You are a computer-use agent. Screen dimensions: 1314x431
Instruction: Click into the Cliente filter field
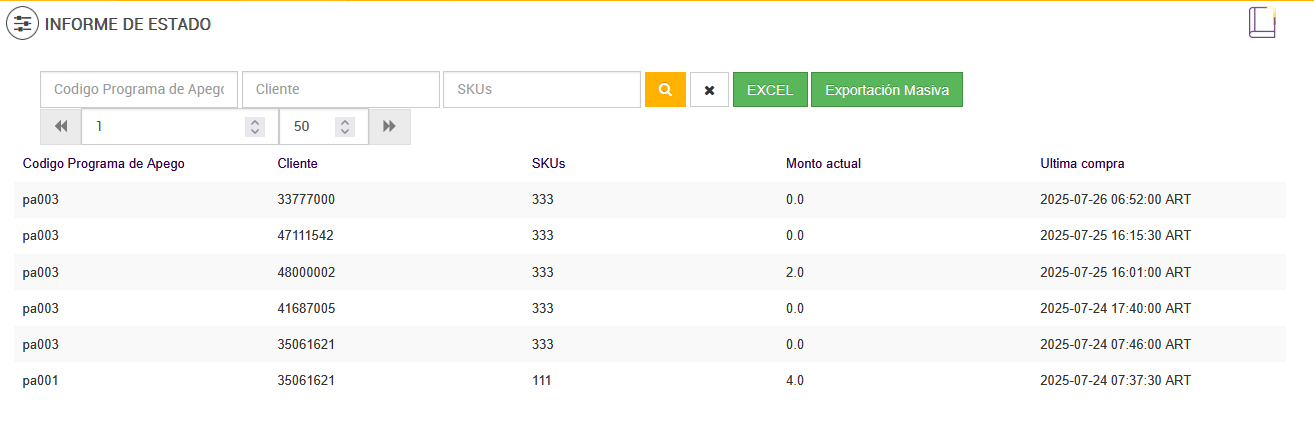(340, 89)
